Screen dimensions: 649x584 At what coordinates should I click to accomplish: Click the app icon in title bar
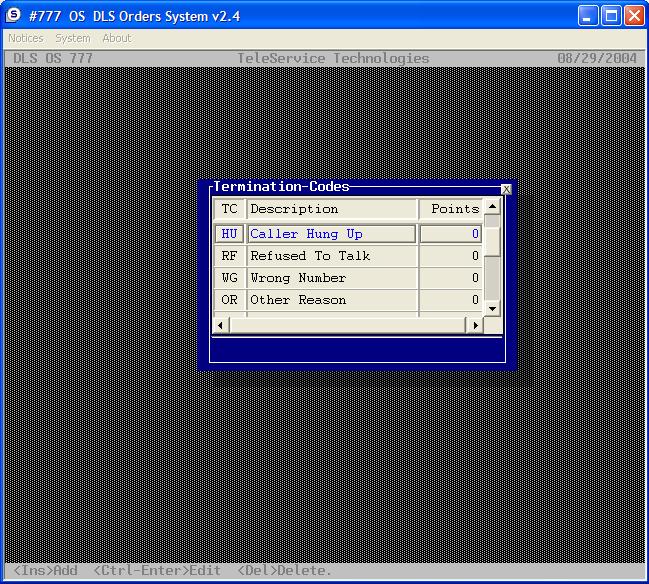coord(13,15)
